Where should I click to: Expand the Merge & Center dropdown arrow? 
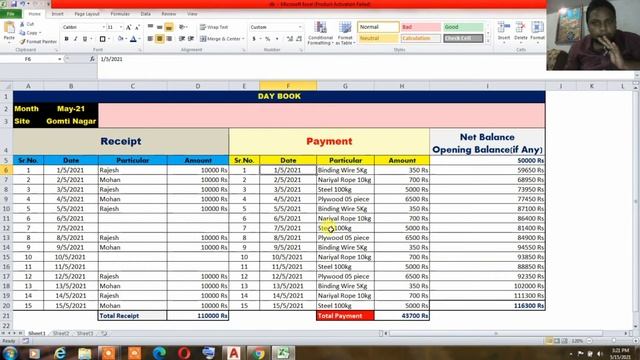(243, 39)
